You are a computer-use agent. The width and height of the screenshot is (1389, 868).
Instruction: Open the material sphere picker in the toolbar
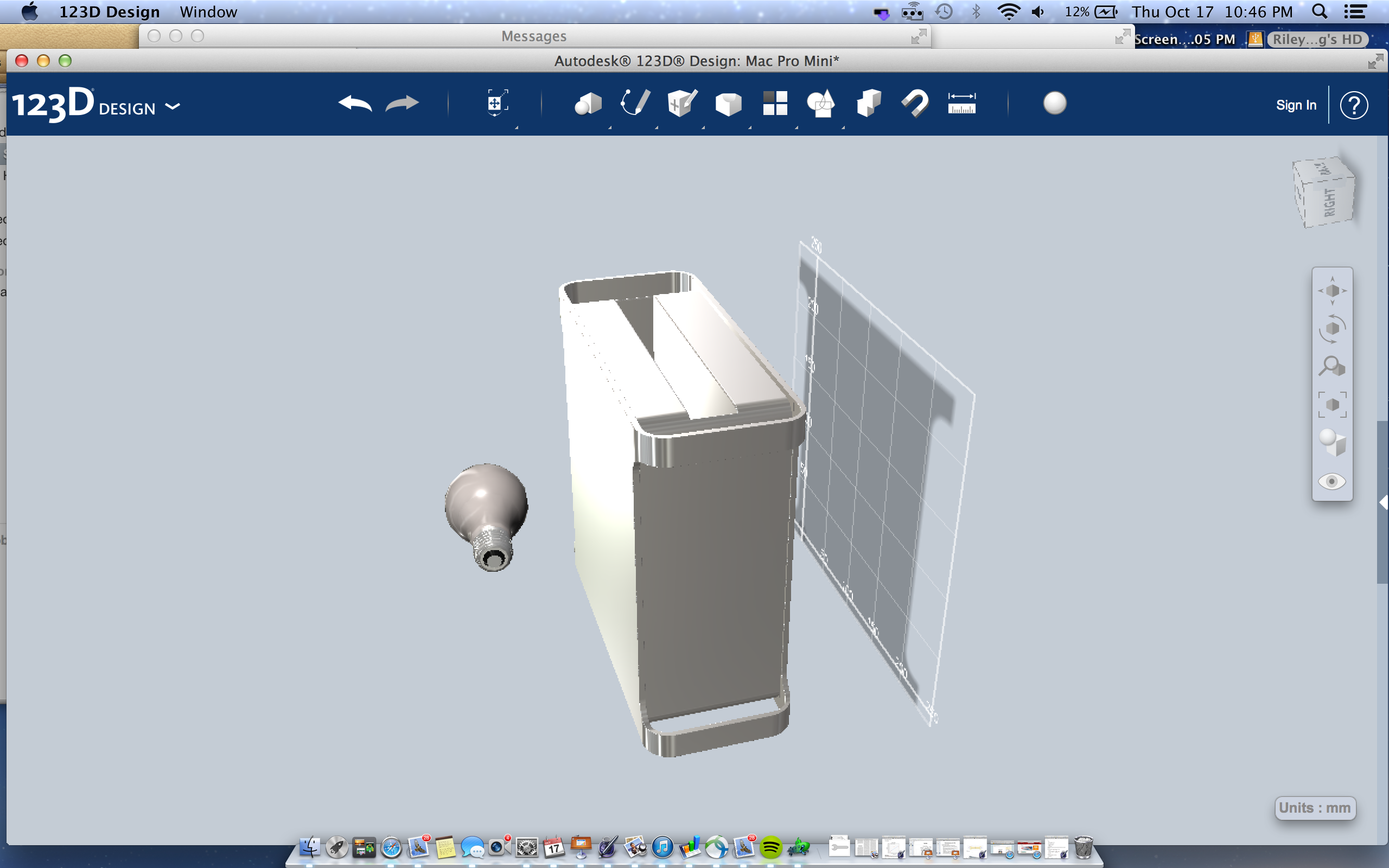click(1054, 103)
